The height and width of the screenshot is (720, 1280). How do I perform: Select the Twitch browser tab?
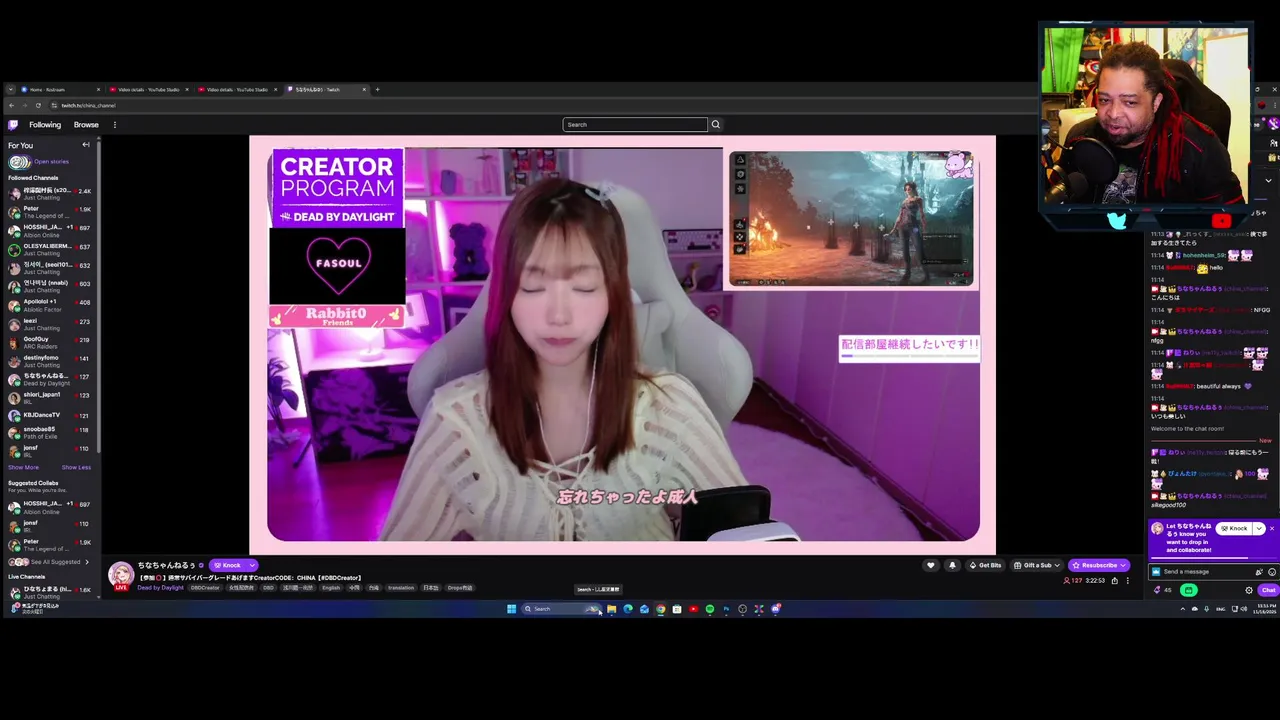[x=326, y=90]
